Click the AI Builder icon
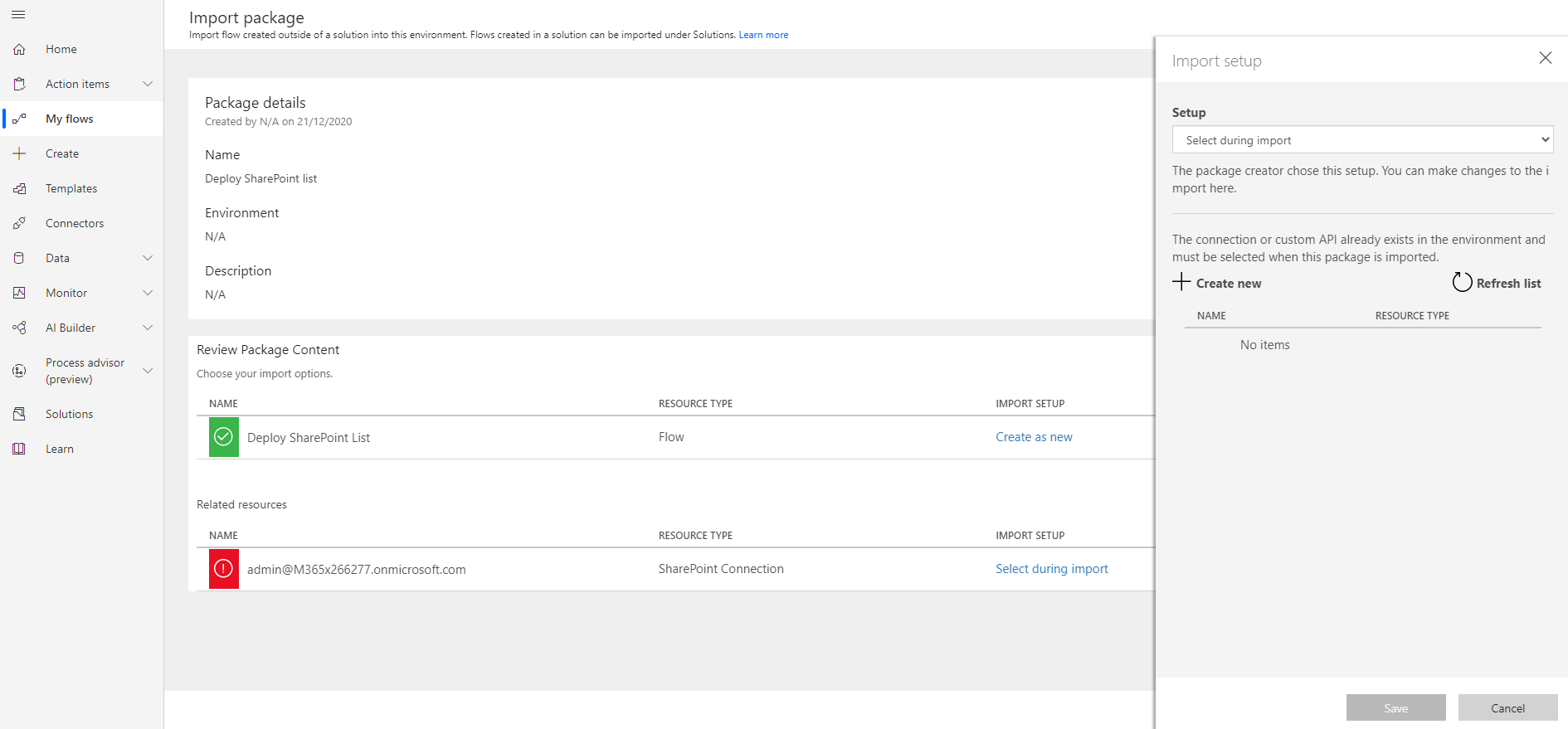 19,328
